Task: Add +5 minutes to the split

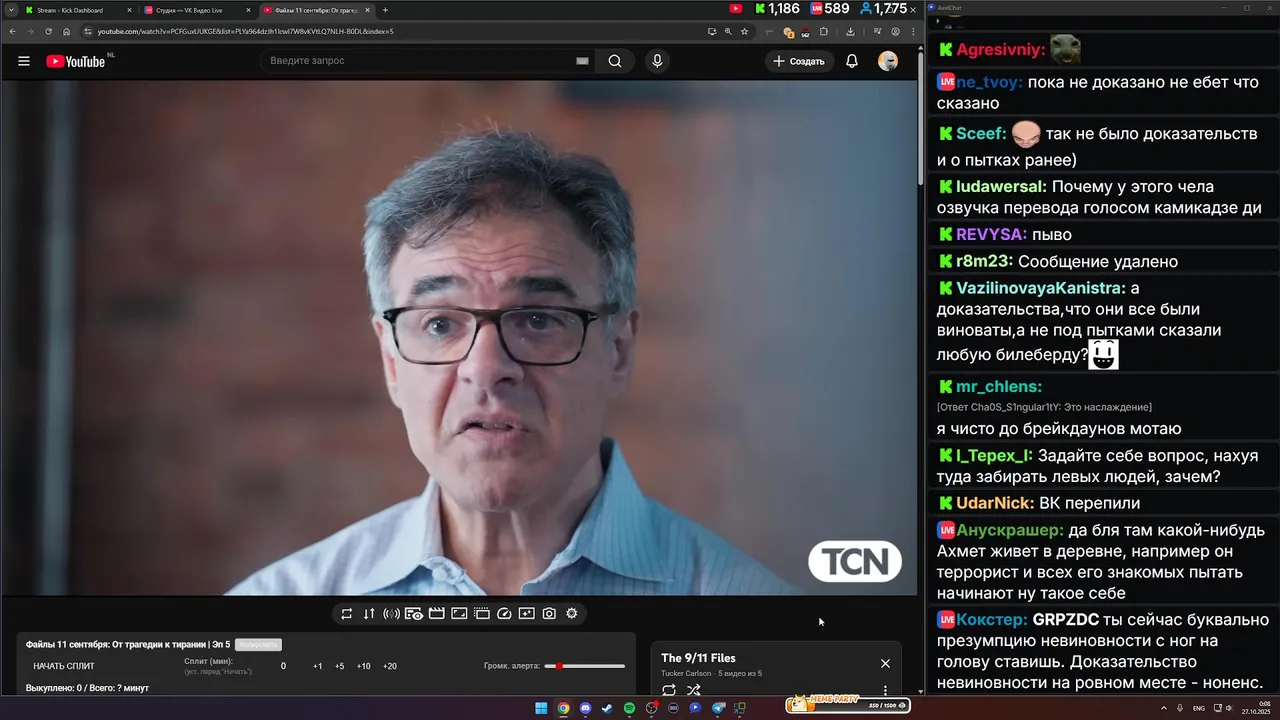Action: [x=340, y=666]
